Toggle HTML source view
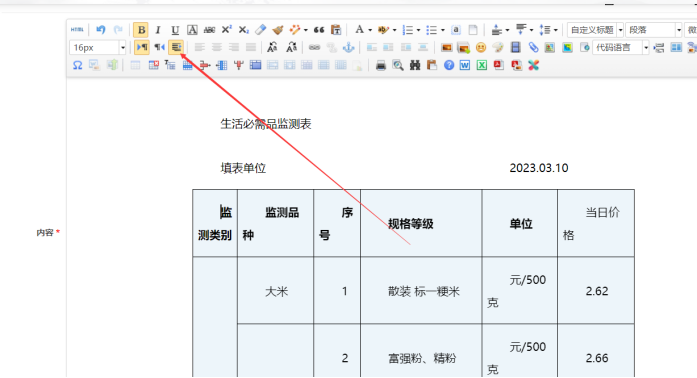697x378 pixels. (x=77, y=30)
